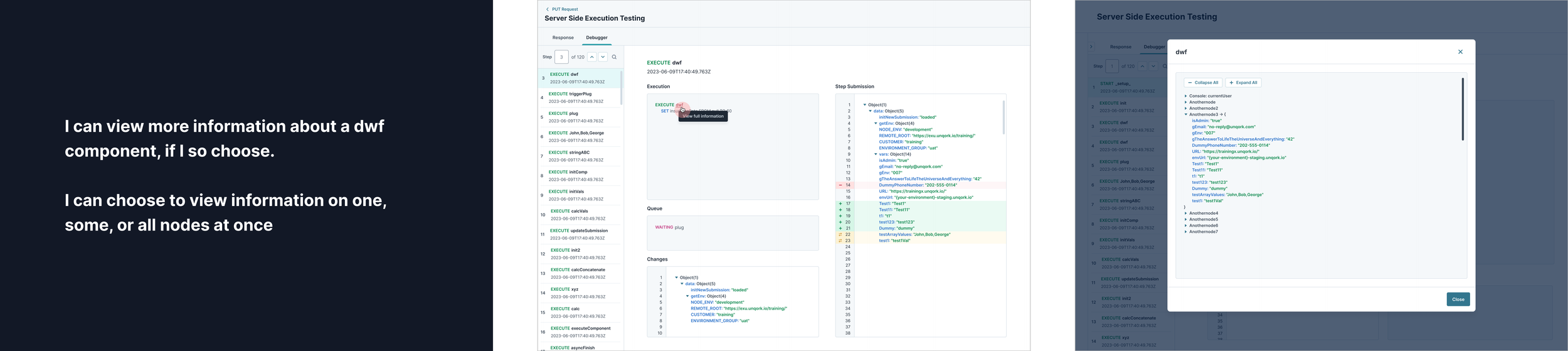Select step 7 EXECUTE stringABC

(580, 156)
